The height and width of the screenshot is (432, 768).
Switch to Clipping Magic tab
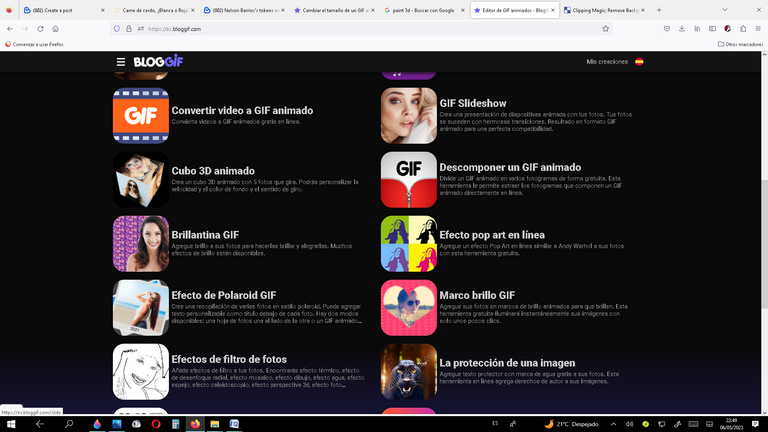click(x=602, y=10)
